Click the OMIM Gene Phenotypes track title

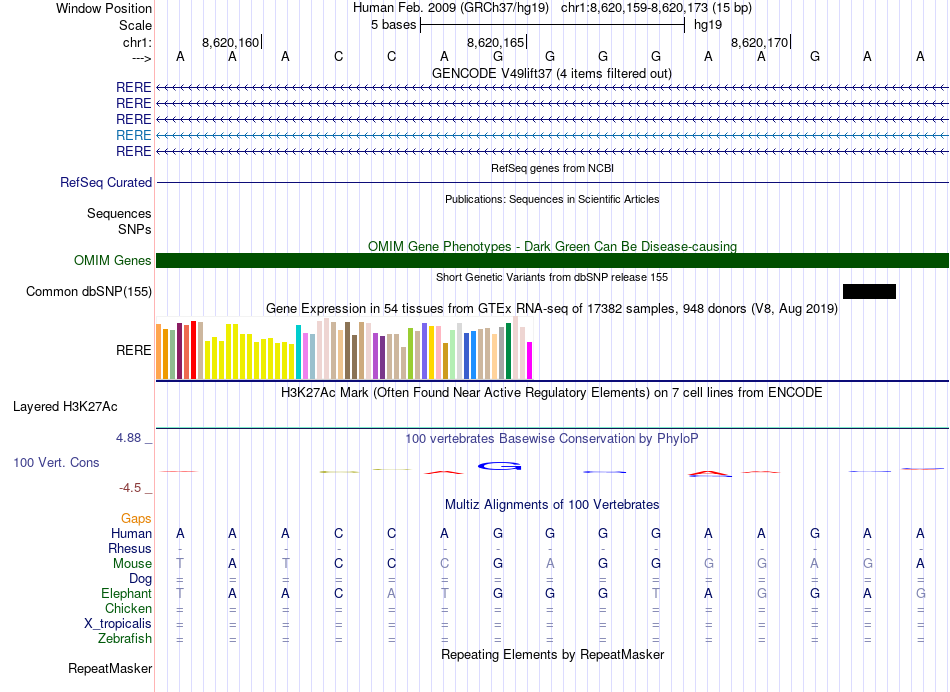552,246
